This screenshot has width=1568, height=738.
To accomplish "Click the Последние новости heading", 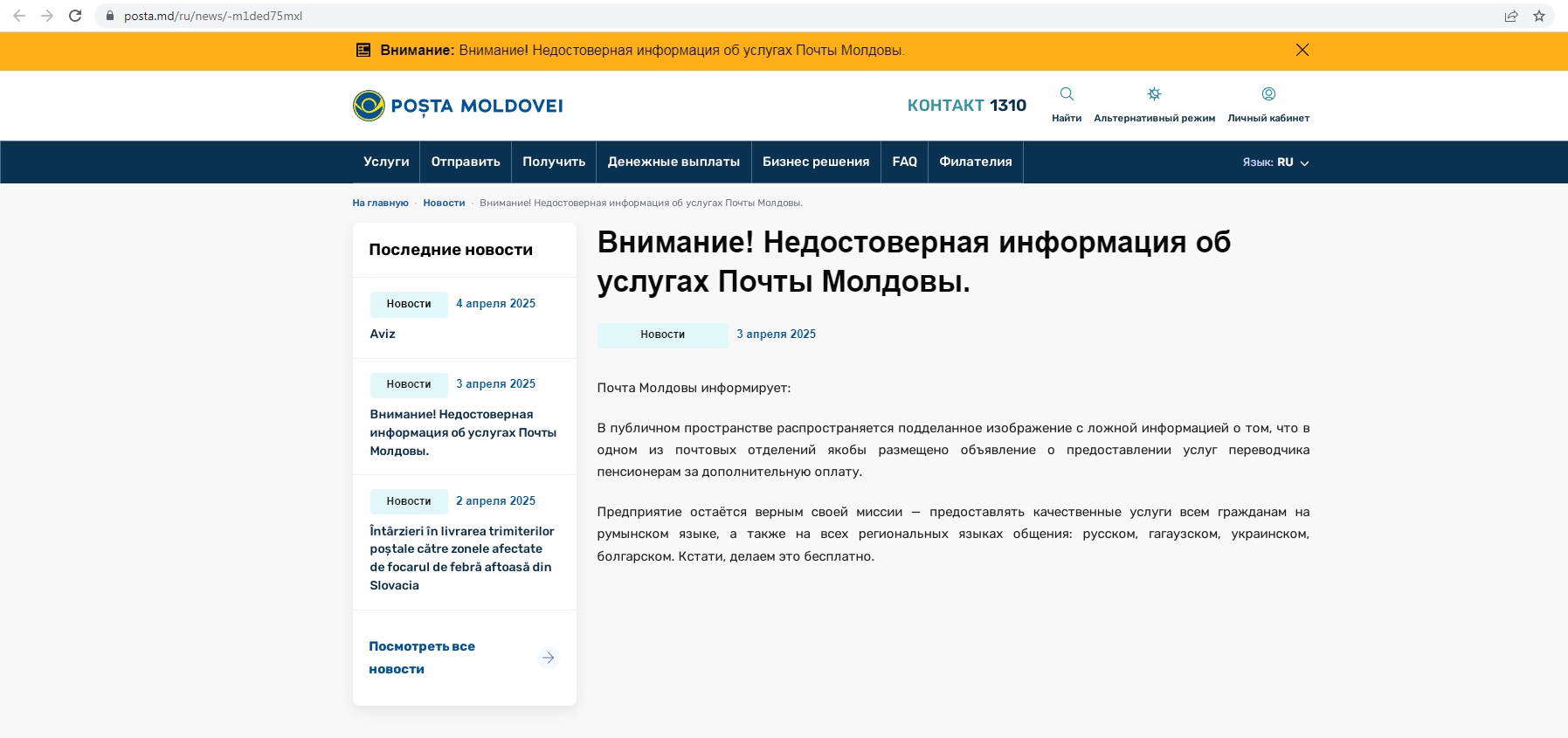I will (451, 250).
